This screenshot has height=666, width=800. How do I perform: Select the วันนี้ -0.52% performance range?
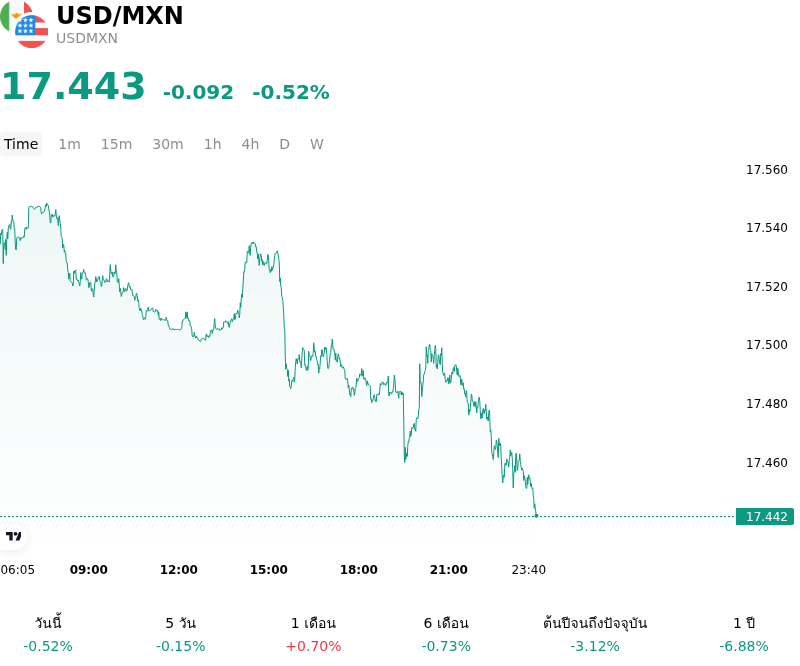tap(48, 634)
